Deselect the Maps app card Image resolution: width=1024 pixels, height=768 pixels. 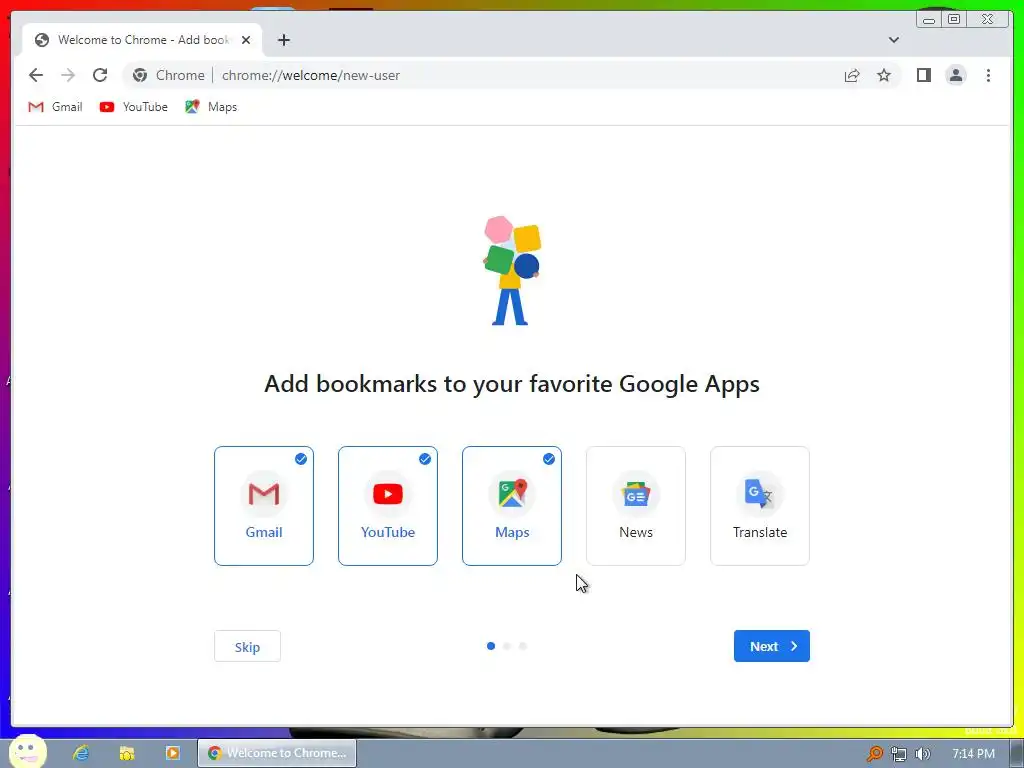point(512,505)
